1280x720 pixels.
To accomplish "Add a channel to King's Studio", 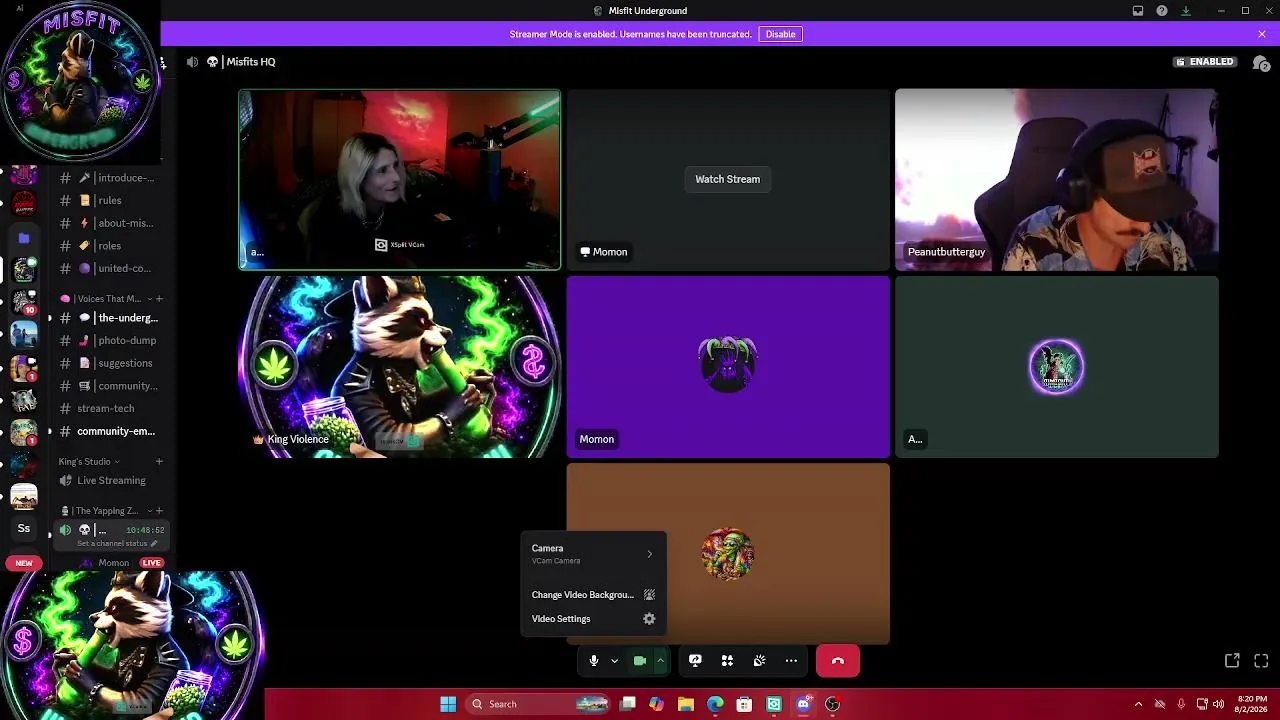I will click(159, 462).
